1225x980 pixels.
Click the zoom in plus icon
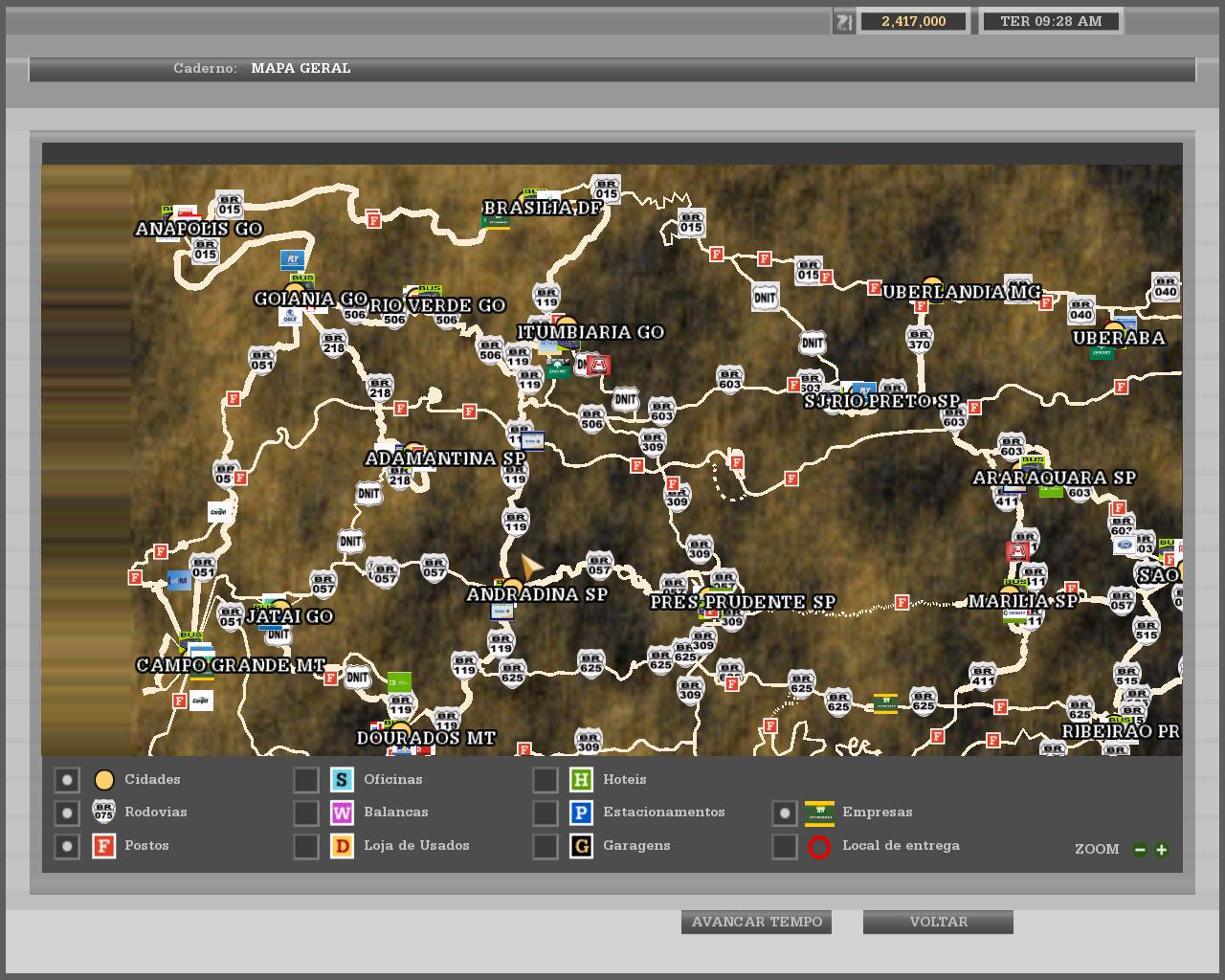[1161, 849]
